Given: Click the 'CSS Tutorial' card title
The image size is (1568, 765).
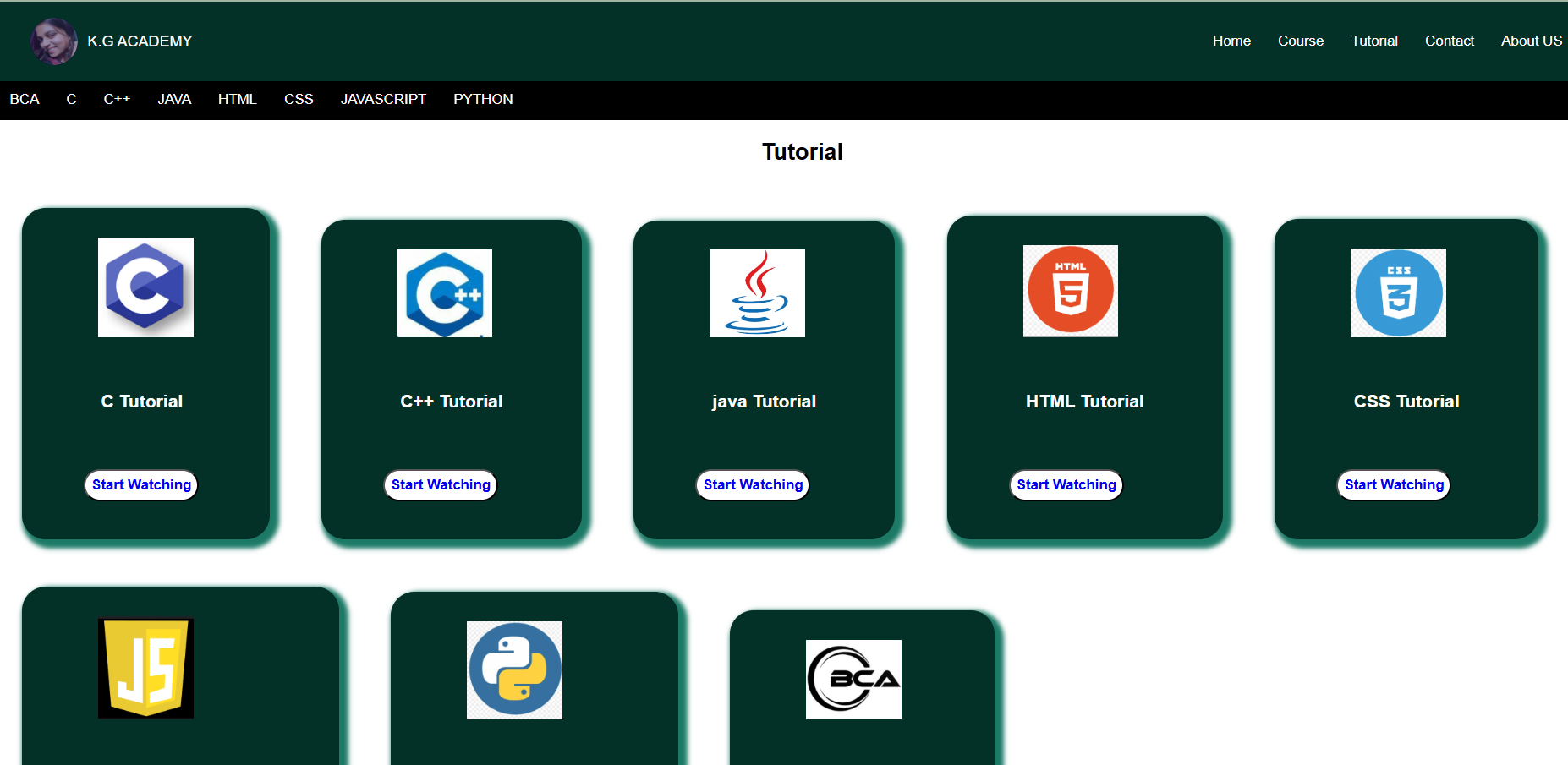Looking at the screenshot, I should tap(1406, 402).
